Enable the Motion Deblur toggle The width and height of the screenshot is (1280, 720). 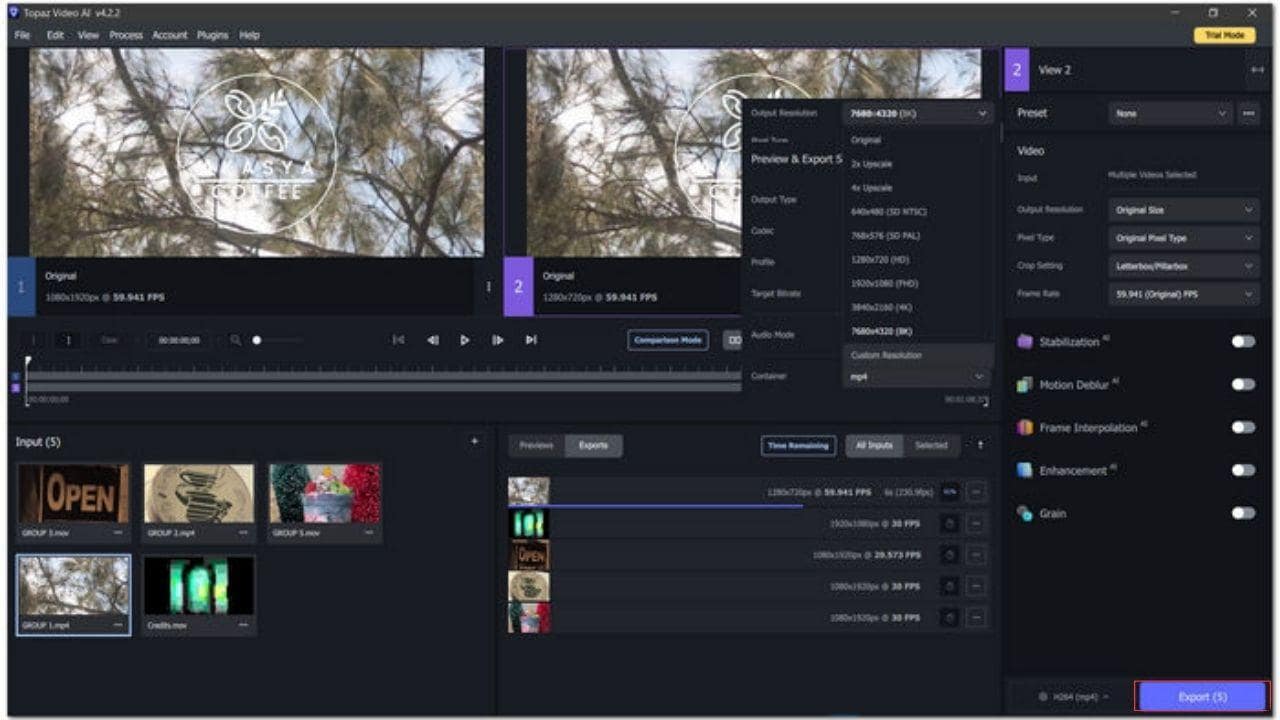[1243, 385]
